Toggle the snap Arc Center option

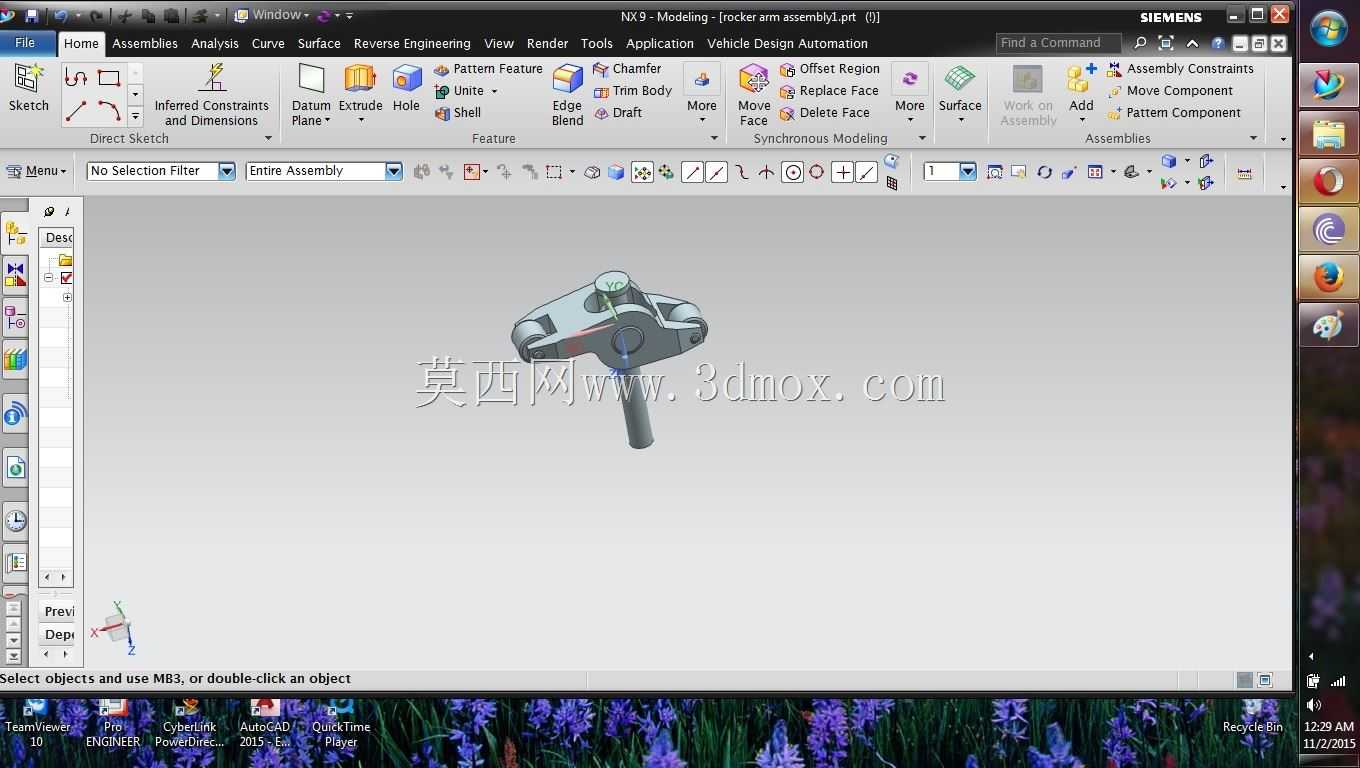coord(792,172)
